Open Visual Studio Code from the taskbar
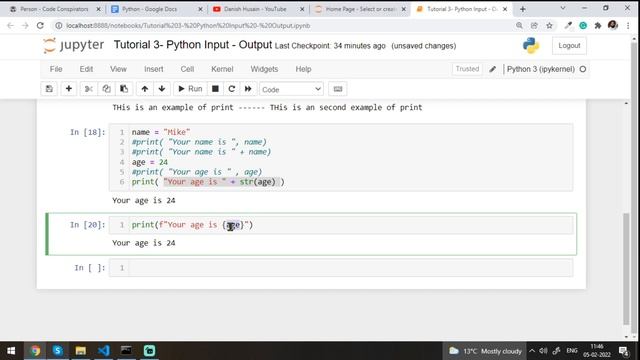The image size is (640, 360). pyautogui.click(x=104, y=351)
